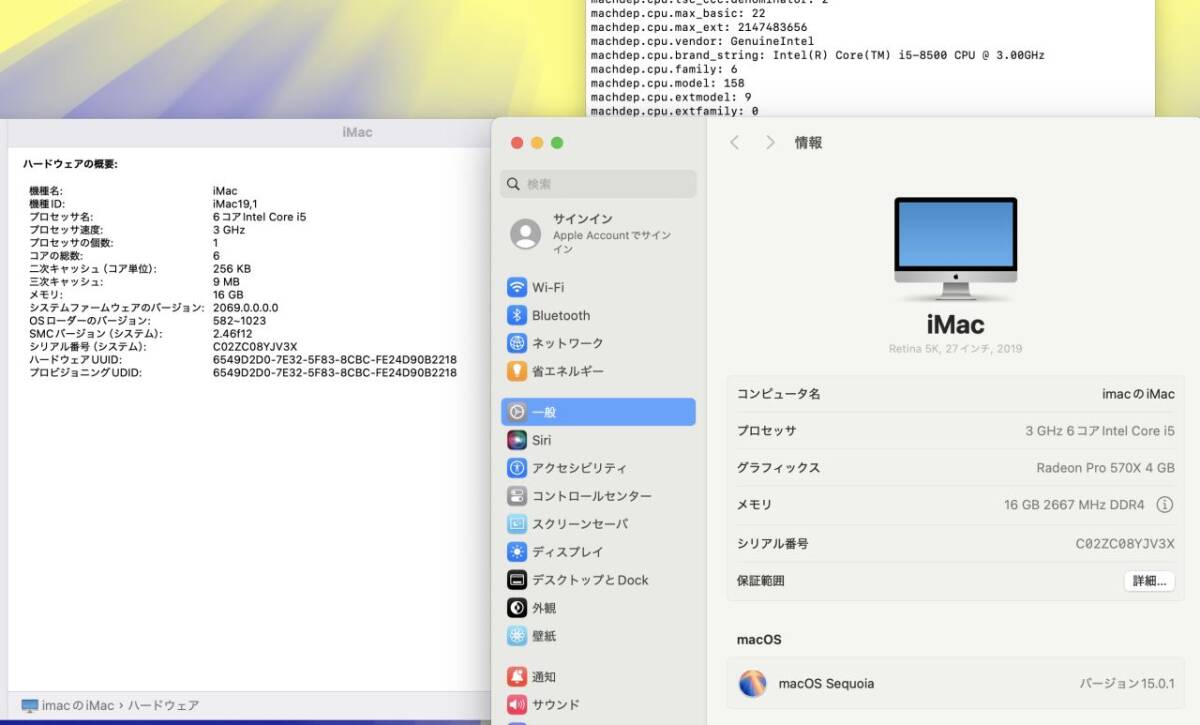Screen dimensions: 1200x725
Task: Click the 情報 page title
Action: [x=808, y=143]
